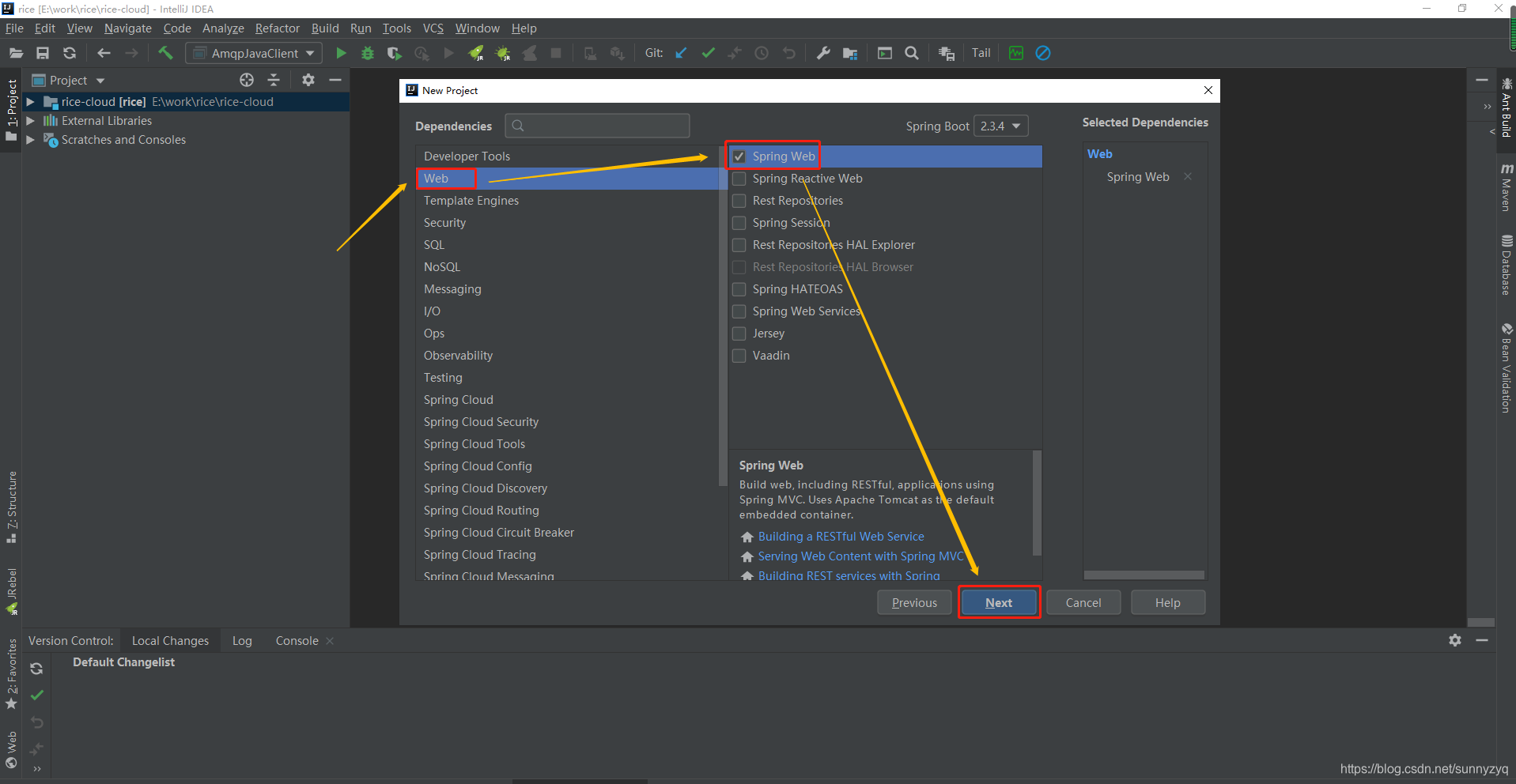Viewport: 1516px width, 784px height.
Task: Debug with JRebel bug icon
Action: [503, 53]
